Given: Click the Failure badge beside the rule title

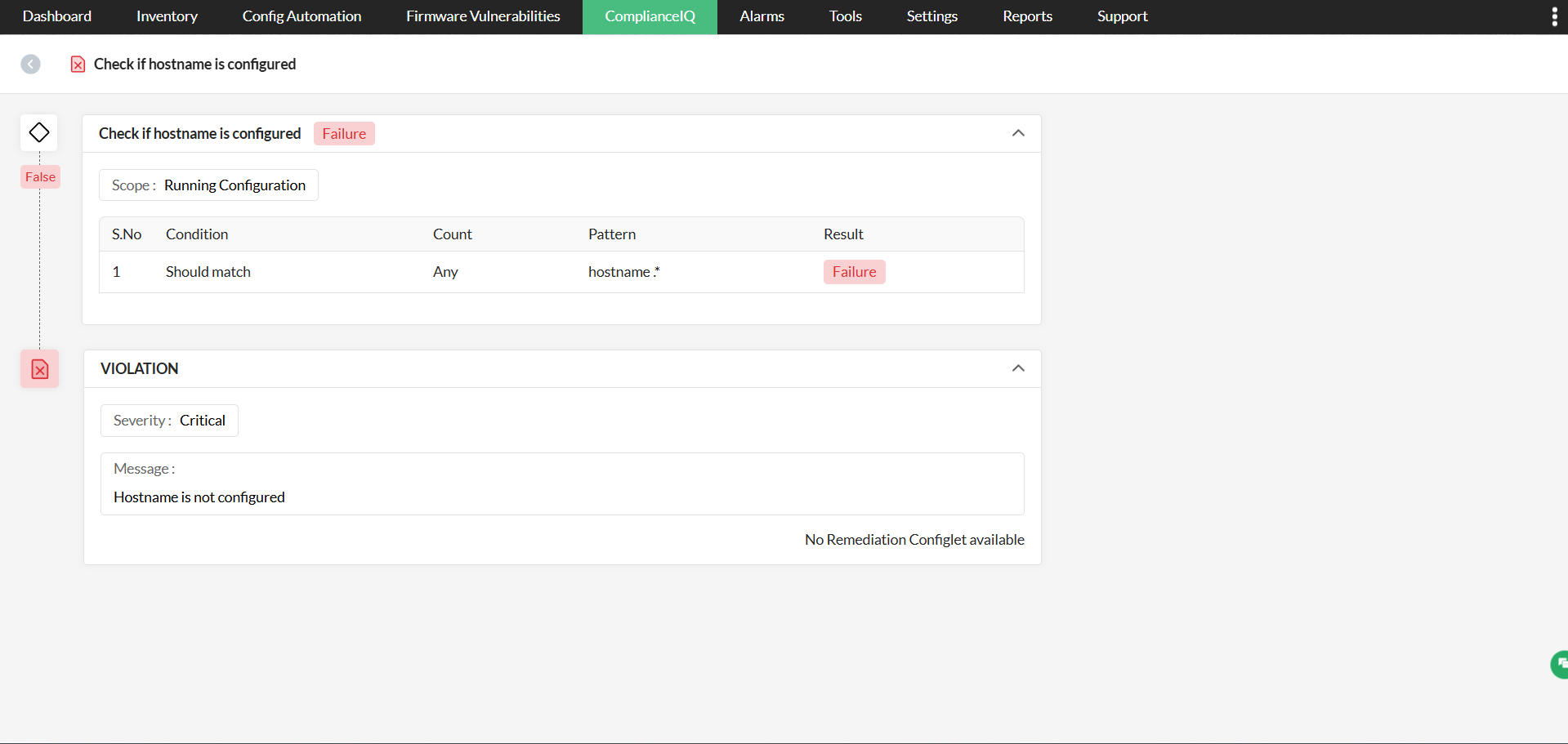Looking at the screenshot, I should (x=343, y=133).
